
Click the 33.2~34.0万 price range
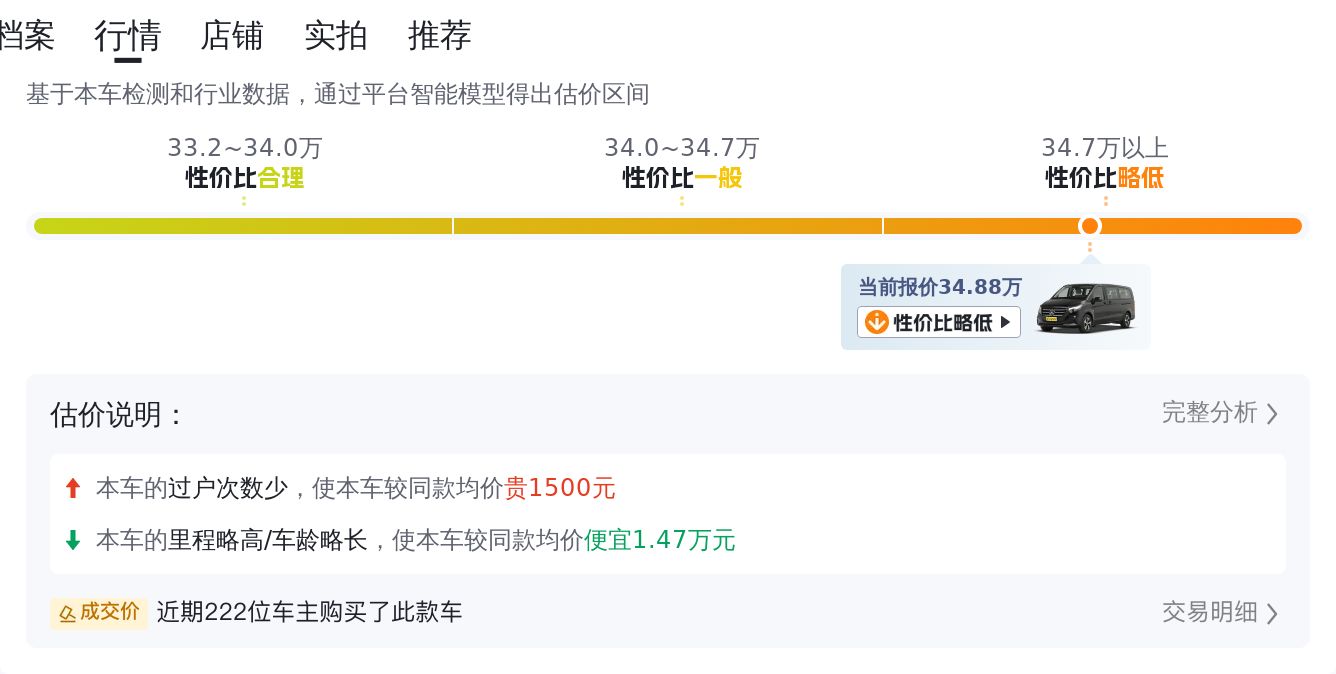pos(245,148)
